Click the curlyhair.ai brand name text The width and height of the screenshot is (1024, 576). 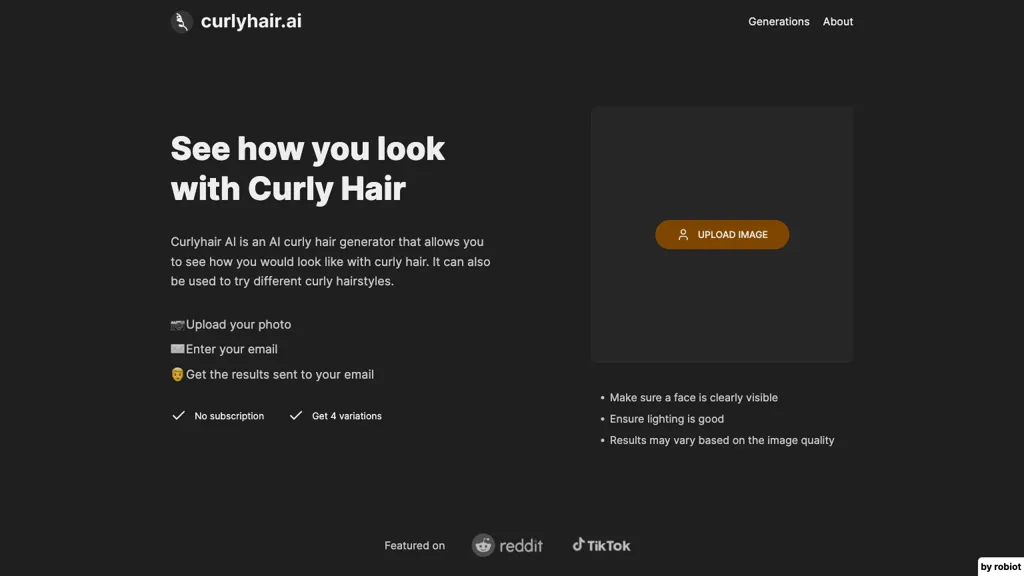pyautogui.click(x=251, y=21)
